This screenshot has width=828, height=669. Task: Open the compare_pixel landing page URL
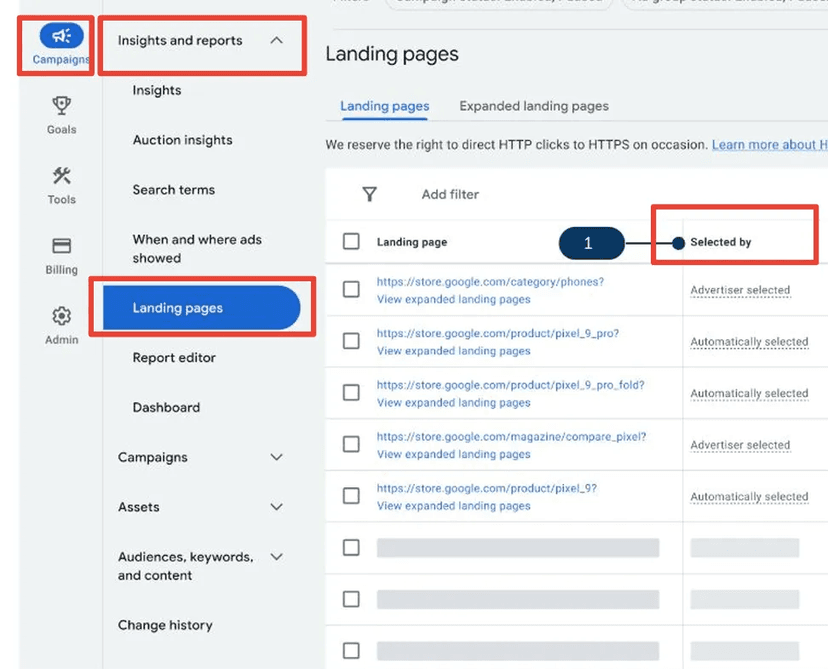click(x=511, y=437)
